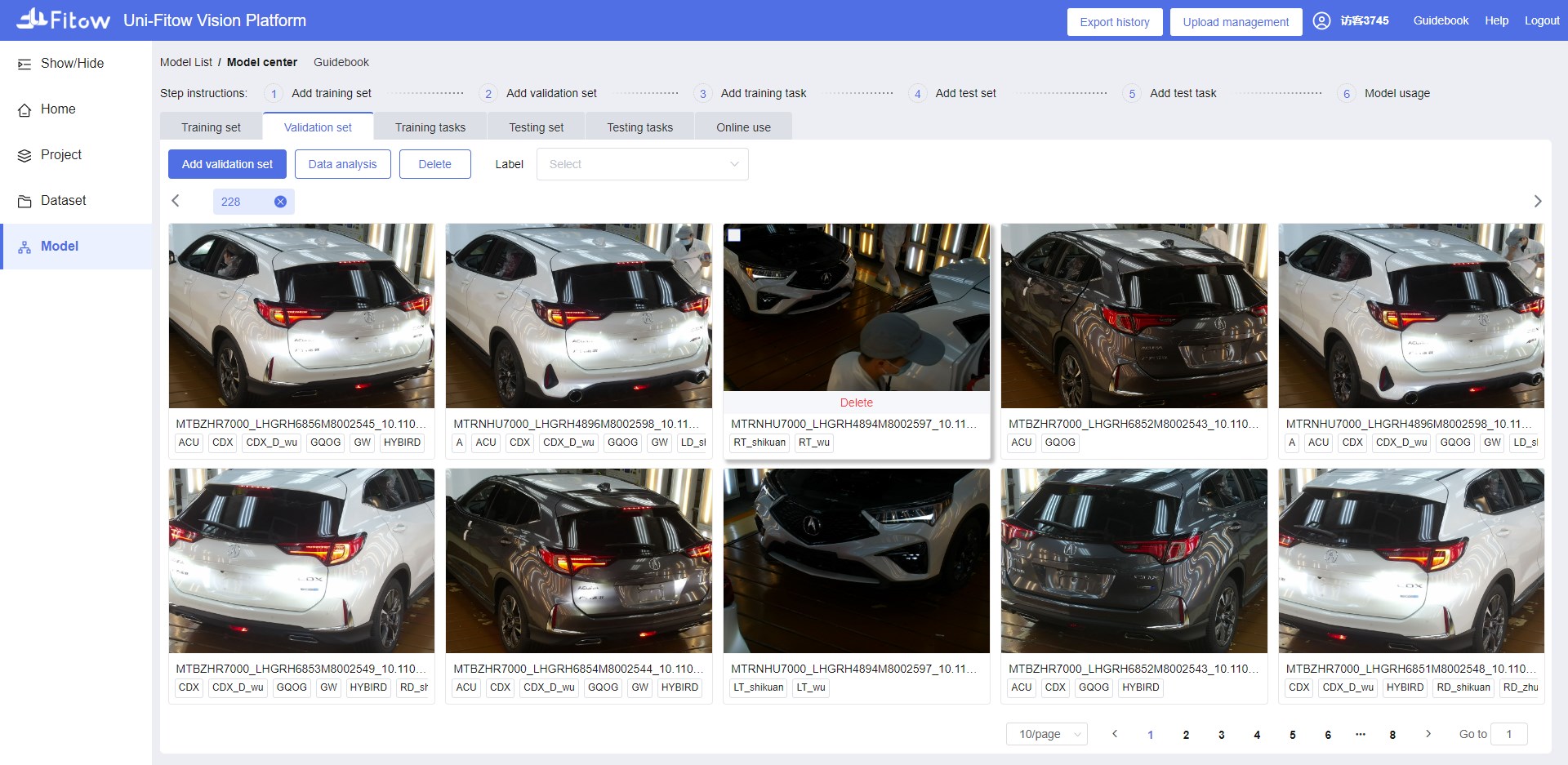
Task: Tick checkbox on hovered M8002597 image
Action: (734, 235)
